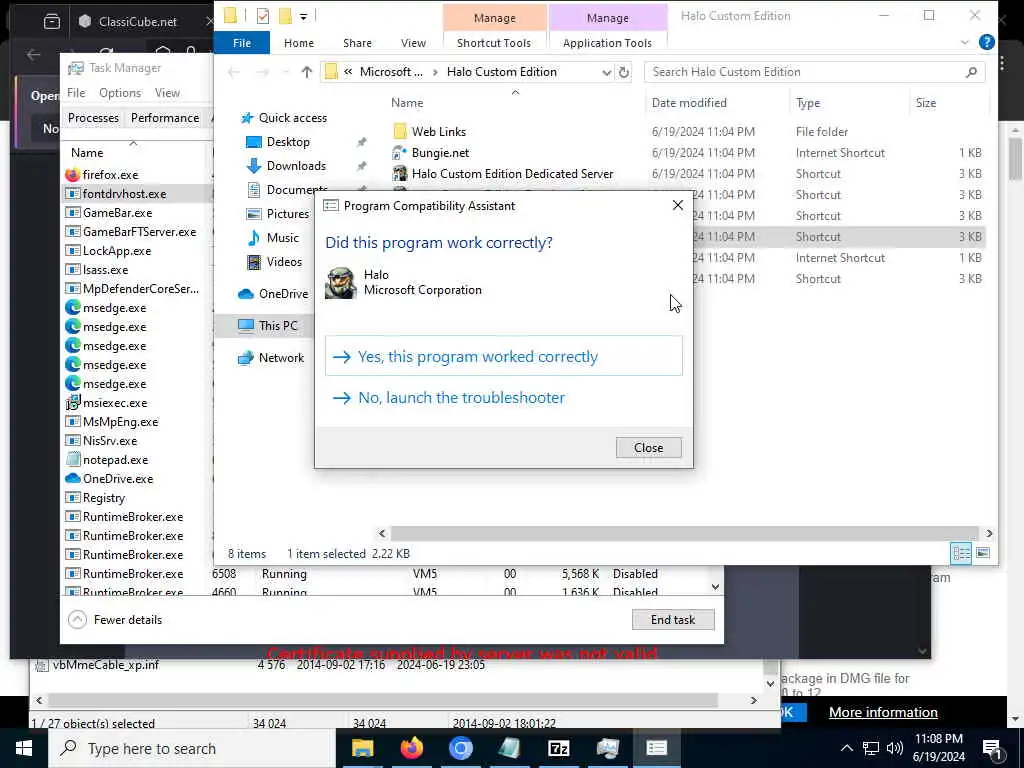1024x768 pixels.
Task: Switch to details view layout icon
Action: tap(961, 553)
